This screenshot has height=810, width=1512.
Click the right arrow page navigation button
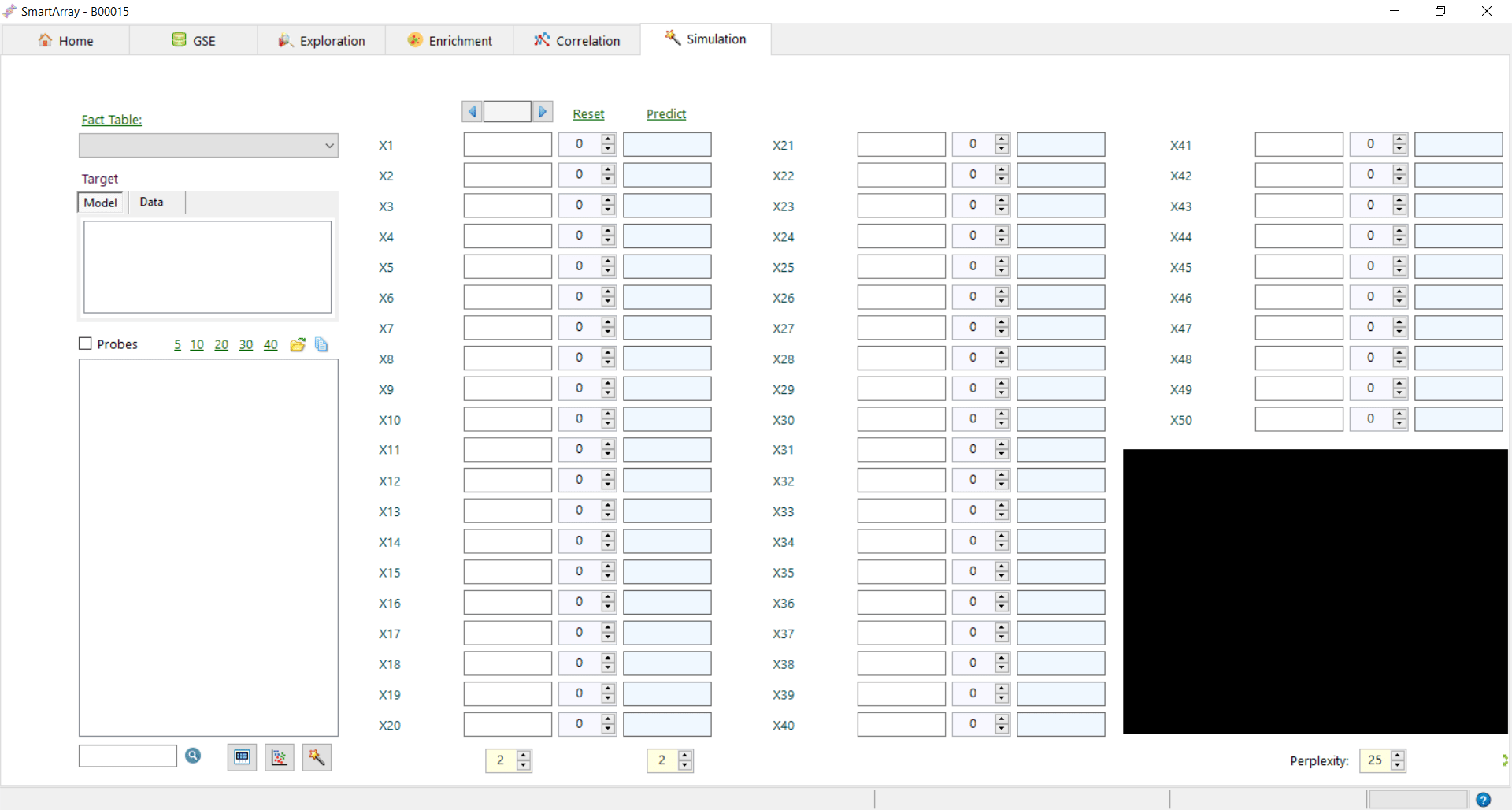543,112
